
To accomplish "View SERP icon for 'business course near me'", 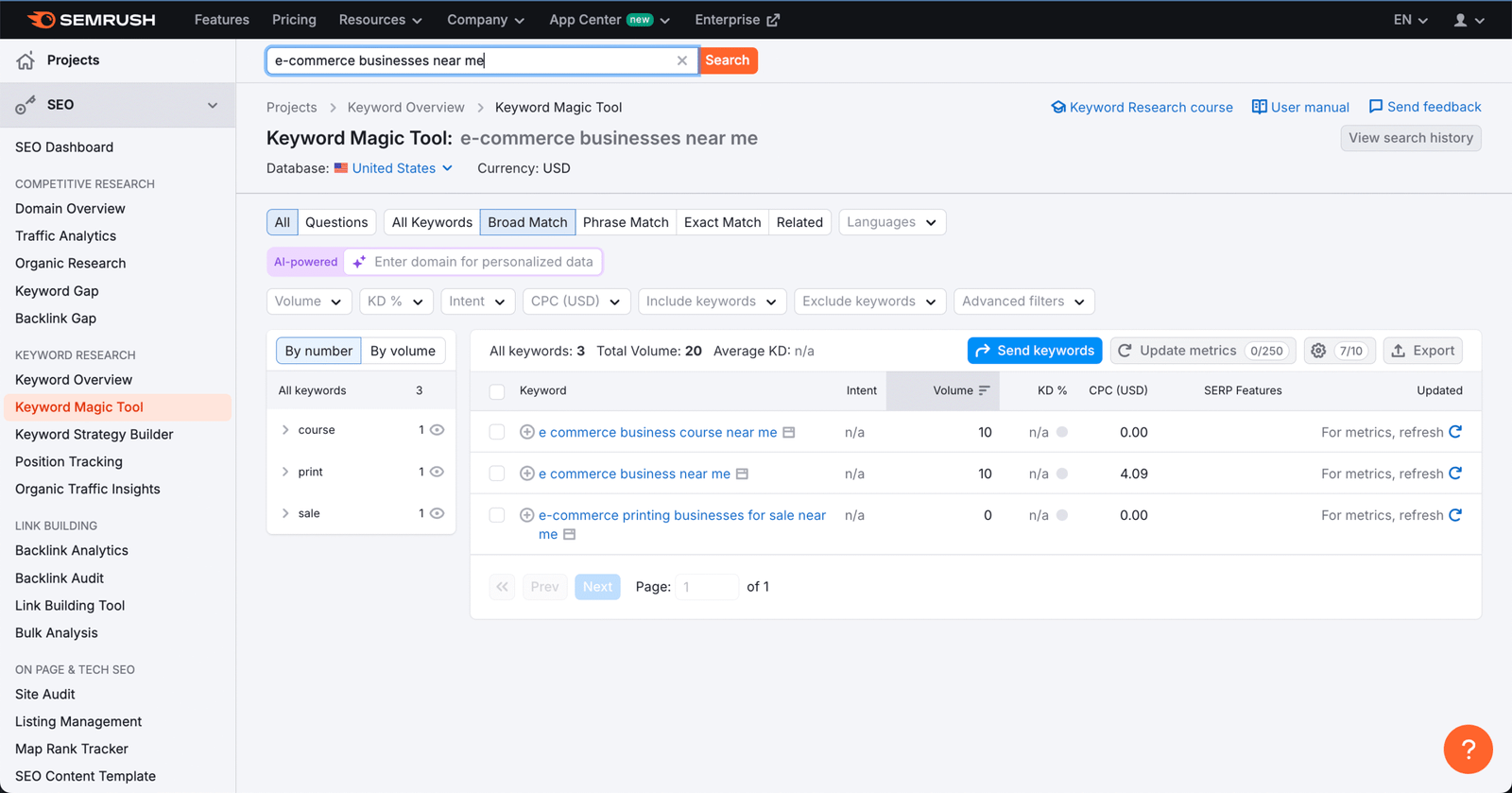I will tap(789, 433).
